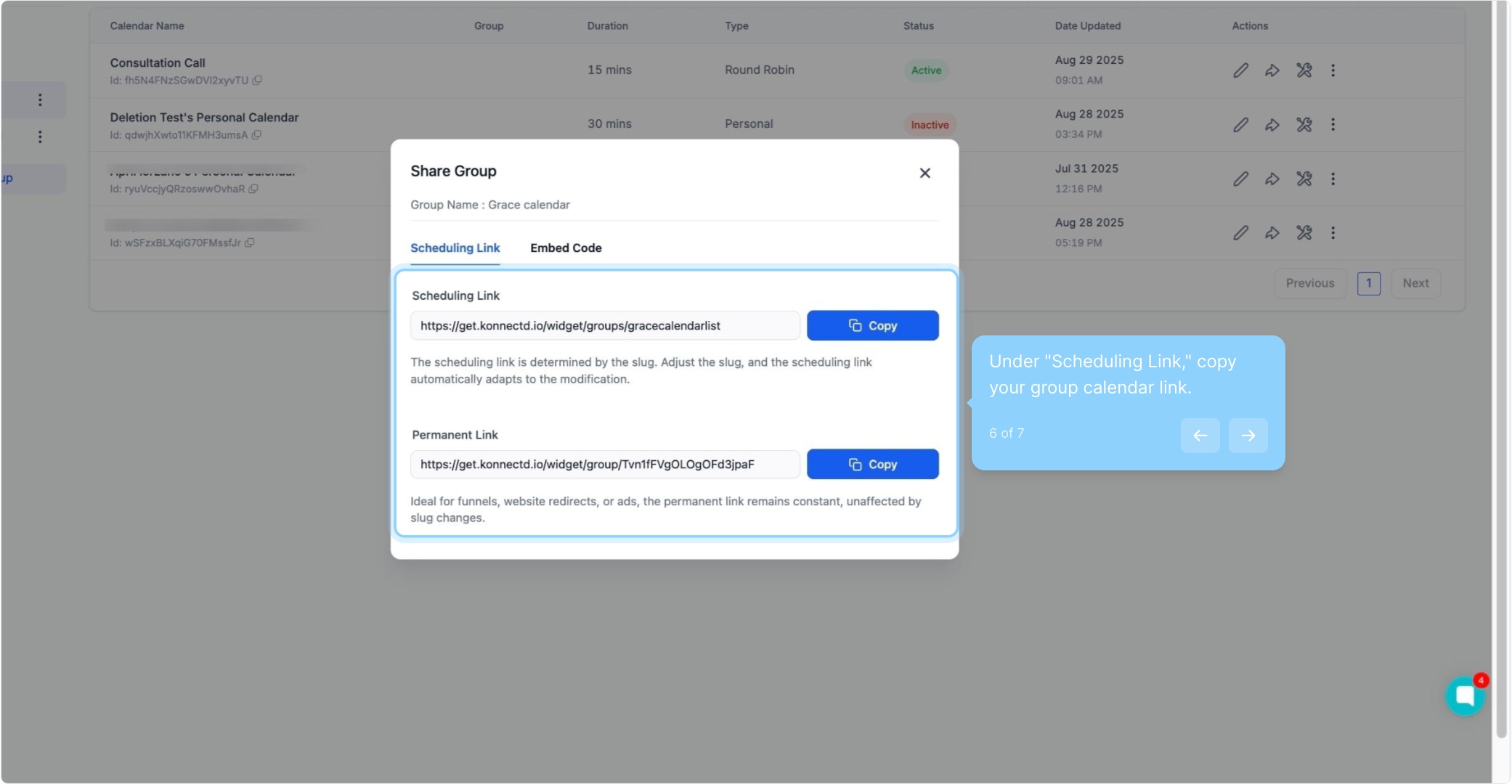
Task: Click the edit pencil icon for Consultation Call
Action: click(1240, 70)
